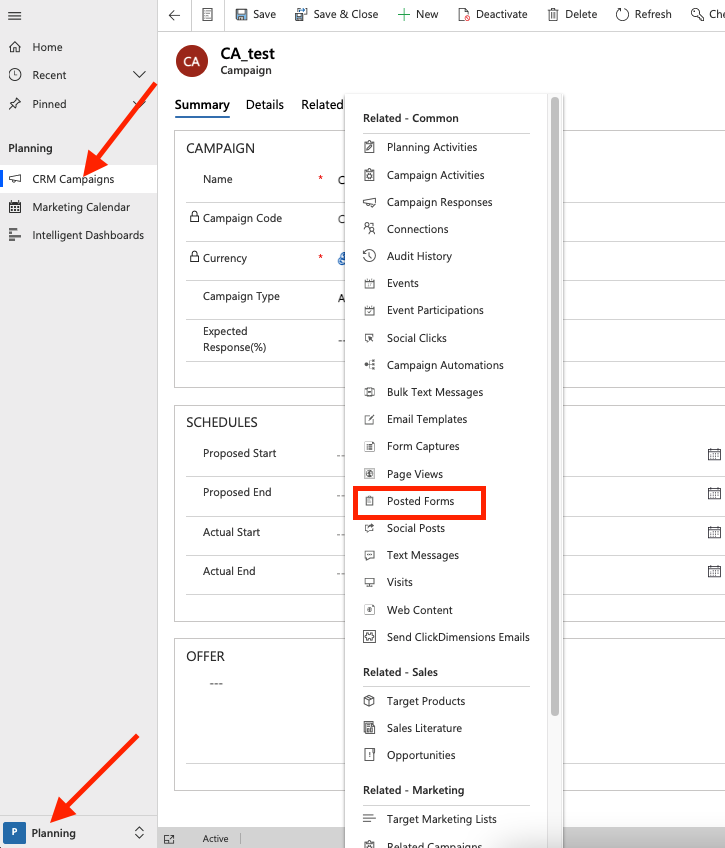Open Social Posts

click(415, 528)
